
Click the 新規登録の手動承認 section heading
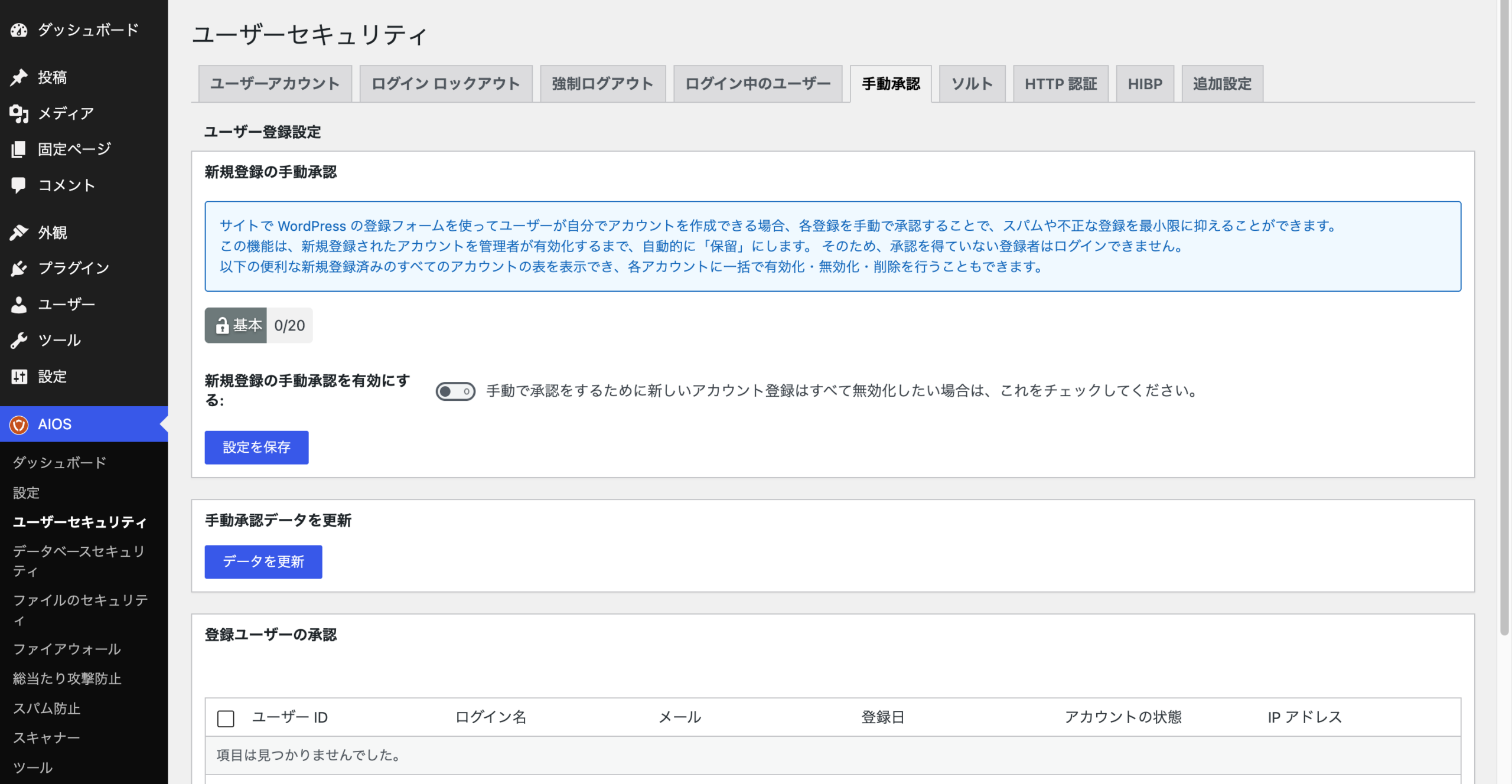pos(271,172)
